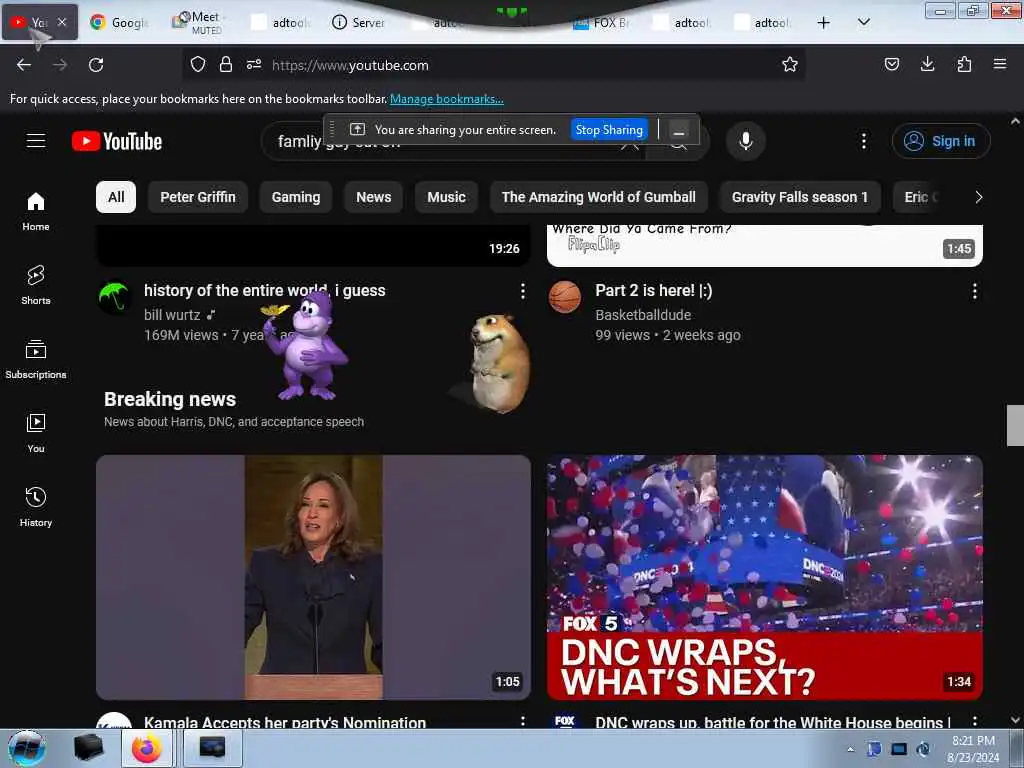This screenshot has width=1024, height=768.
Task: Switch to the Google browser tab
Action: click(120, 22)
